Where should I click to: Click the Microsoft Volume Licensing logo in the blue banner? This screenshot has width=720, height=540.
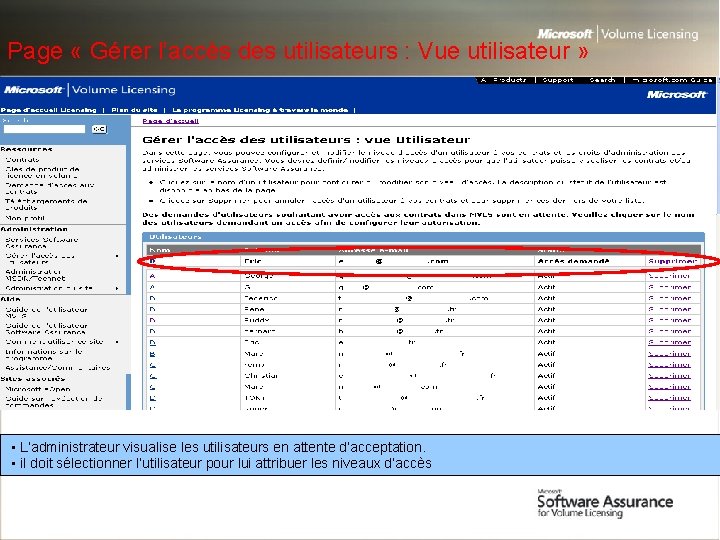click(90, 90)
